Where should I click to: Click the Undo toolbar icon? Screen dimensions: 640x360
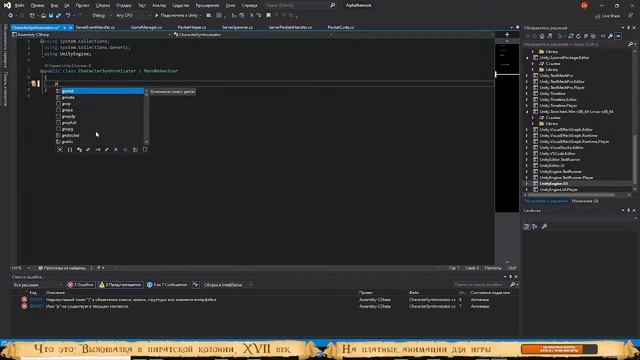(68, 16)
